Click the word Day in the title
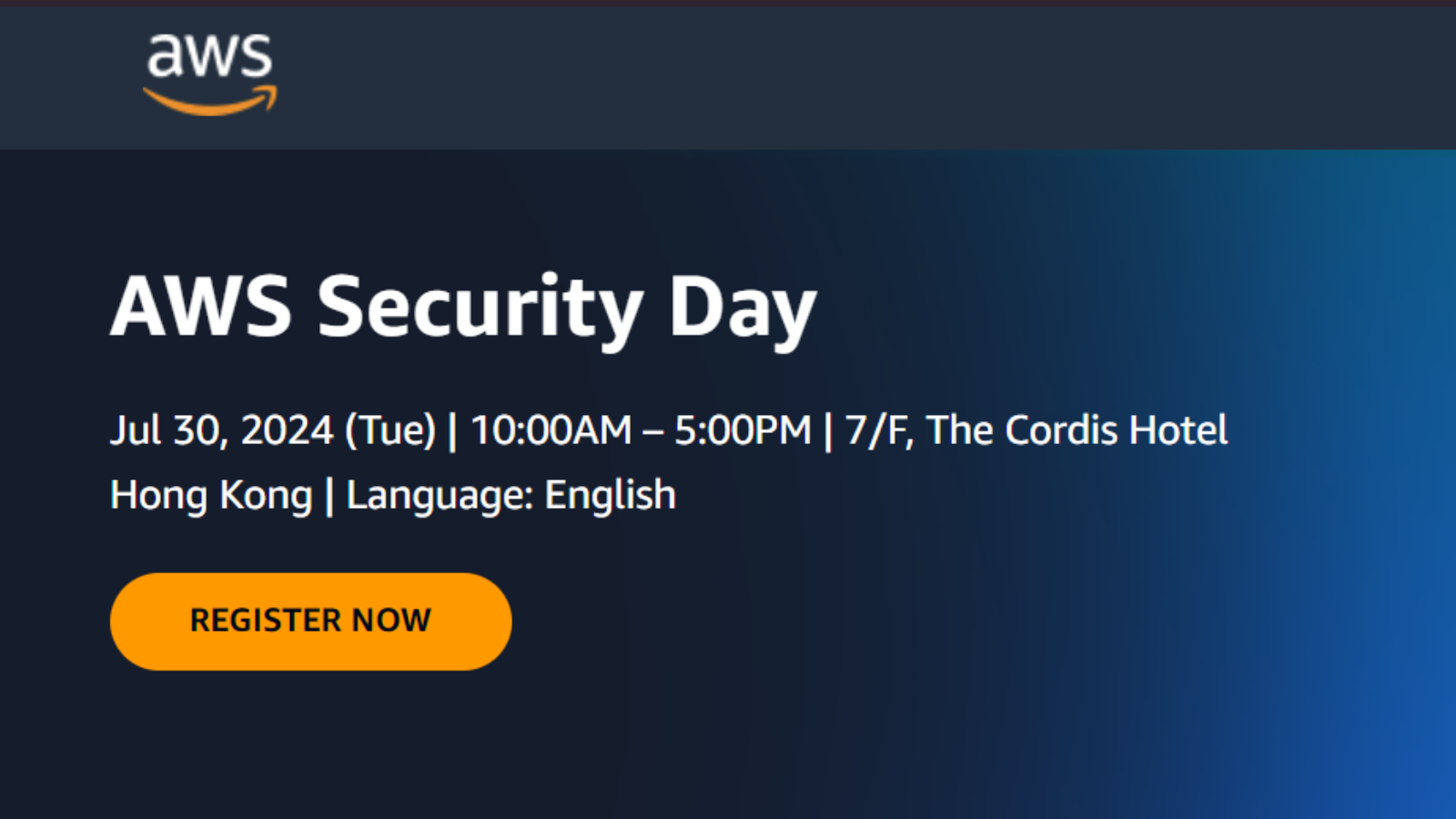 (743, 309)
